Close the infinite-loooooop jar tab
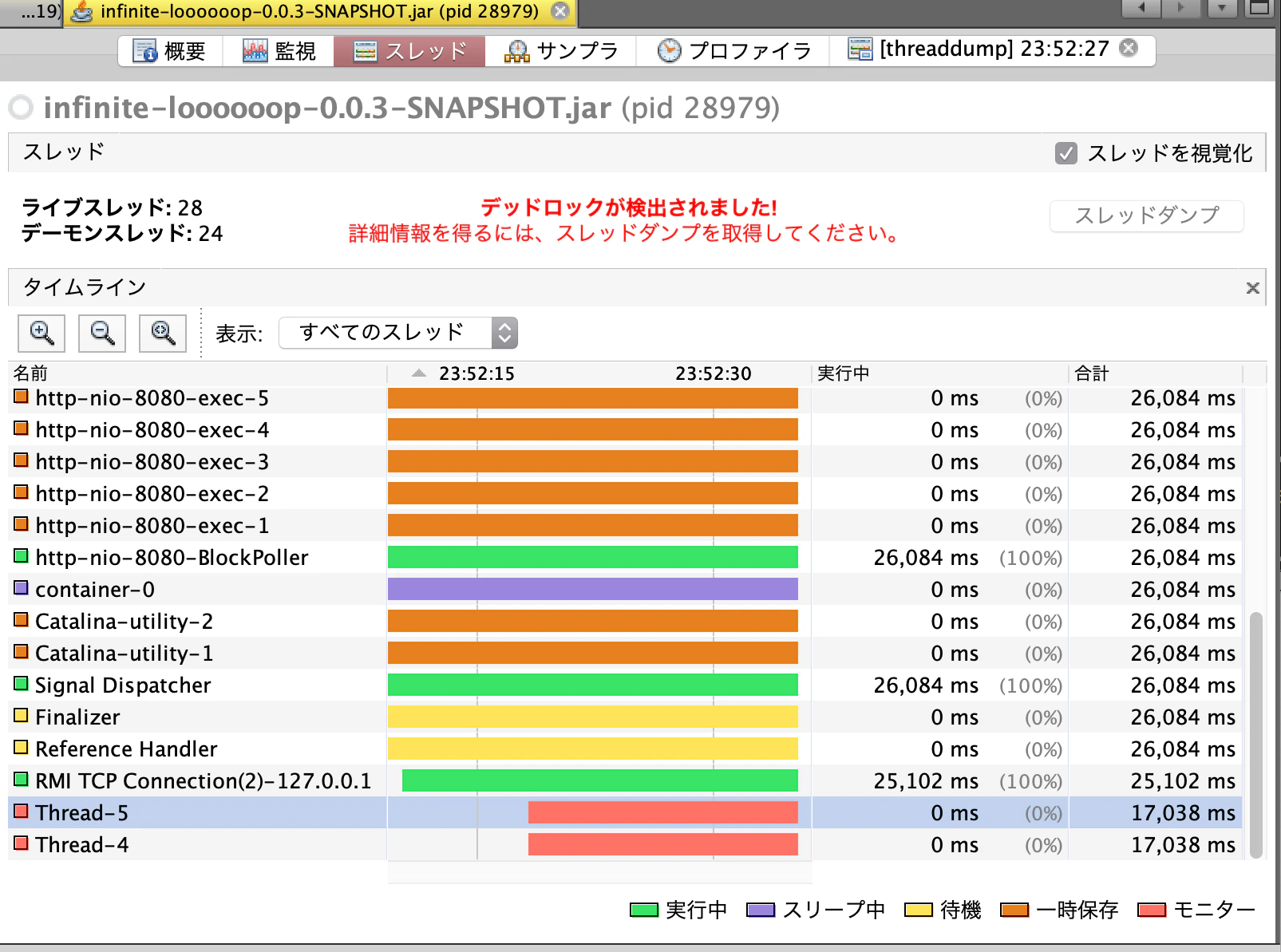1281x952 pixels. pyautogui.click(x=561, y=11)
